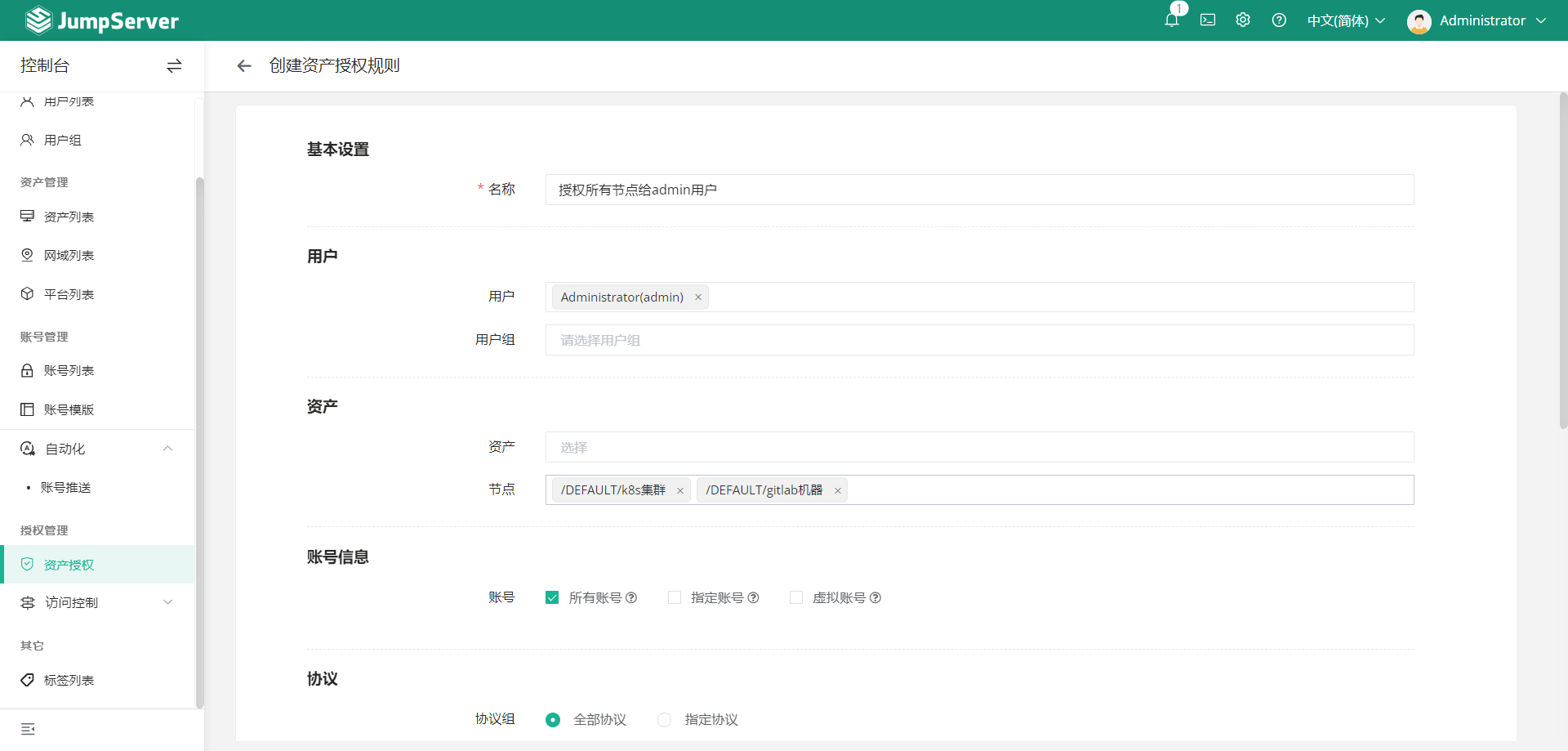Click the sidebar vertical scrollbar
Viewport: 1568px width, 751px height.
pyautogui.click(x=199, y=441)
